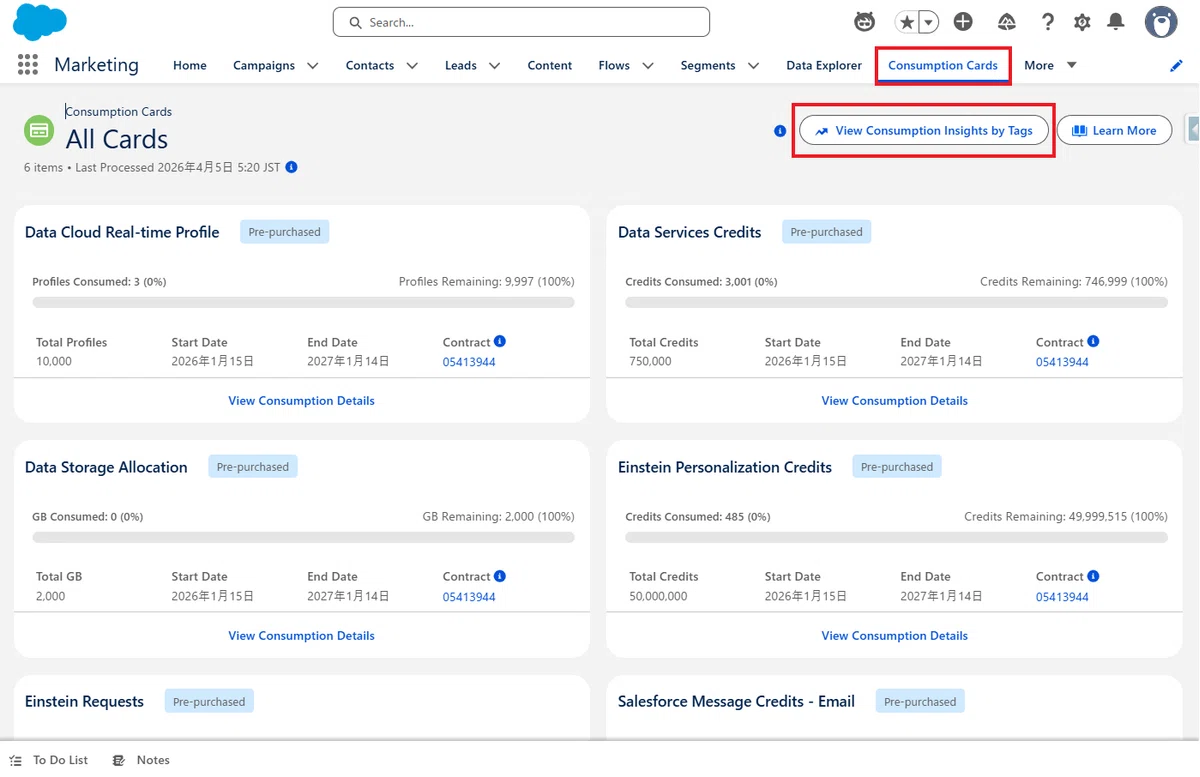Click the Learn More button
The width and height of the screenshot is (1200, 777).
[1114, 131]
